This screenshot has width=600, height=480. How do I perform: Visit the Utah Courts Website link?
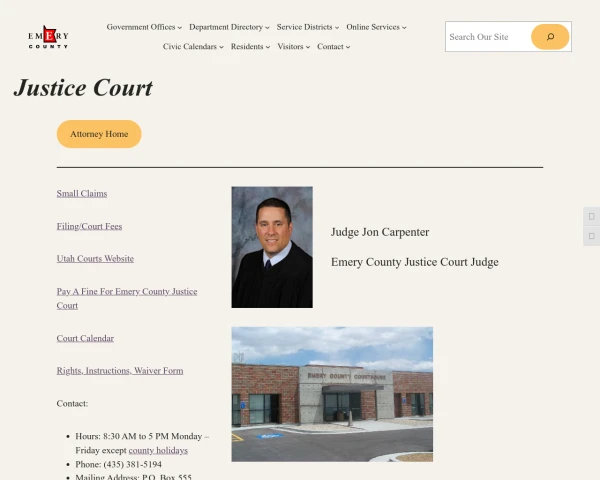[x=95, y=259]
